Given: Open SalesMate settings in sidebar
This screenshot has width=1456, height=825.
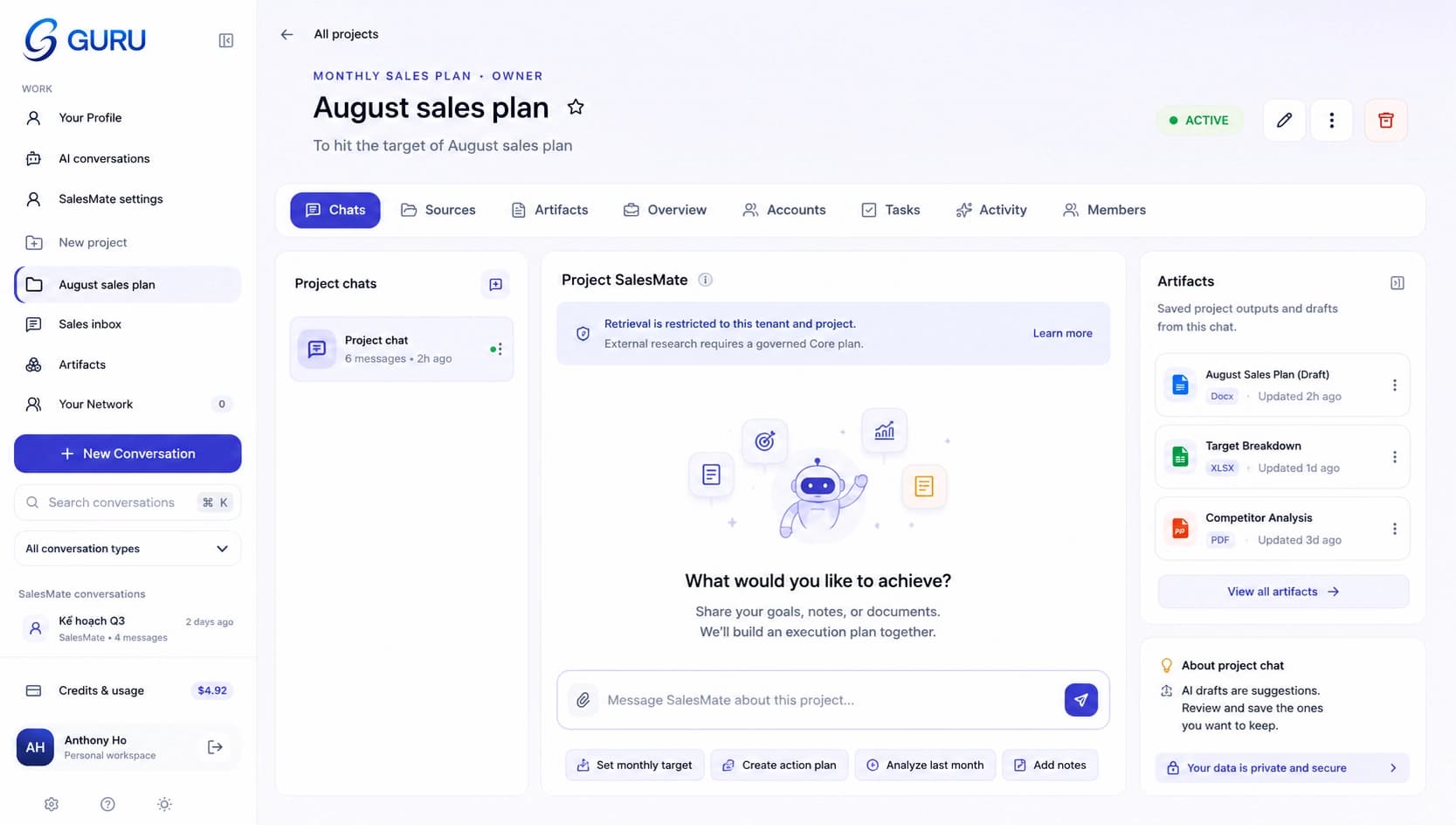Looking at the screenshot, I should tap(128, 199).
